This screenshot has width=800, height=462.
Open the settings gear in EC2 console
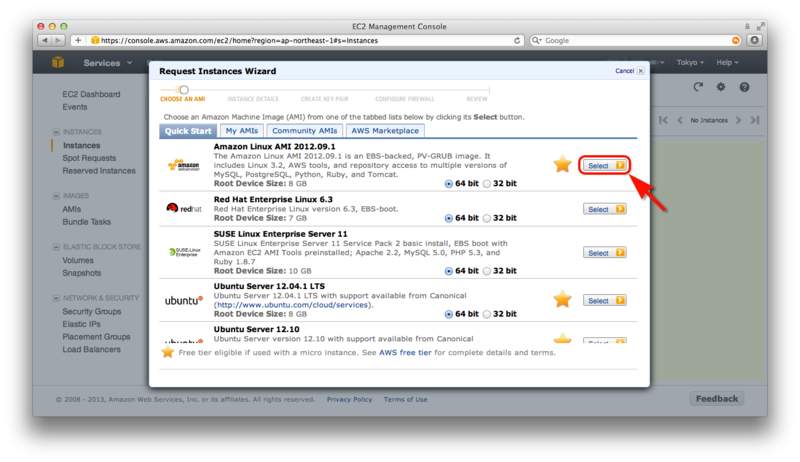point(720,87)
